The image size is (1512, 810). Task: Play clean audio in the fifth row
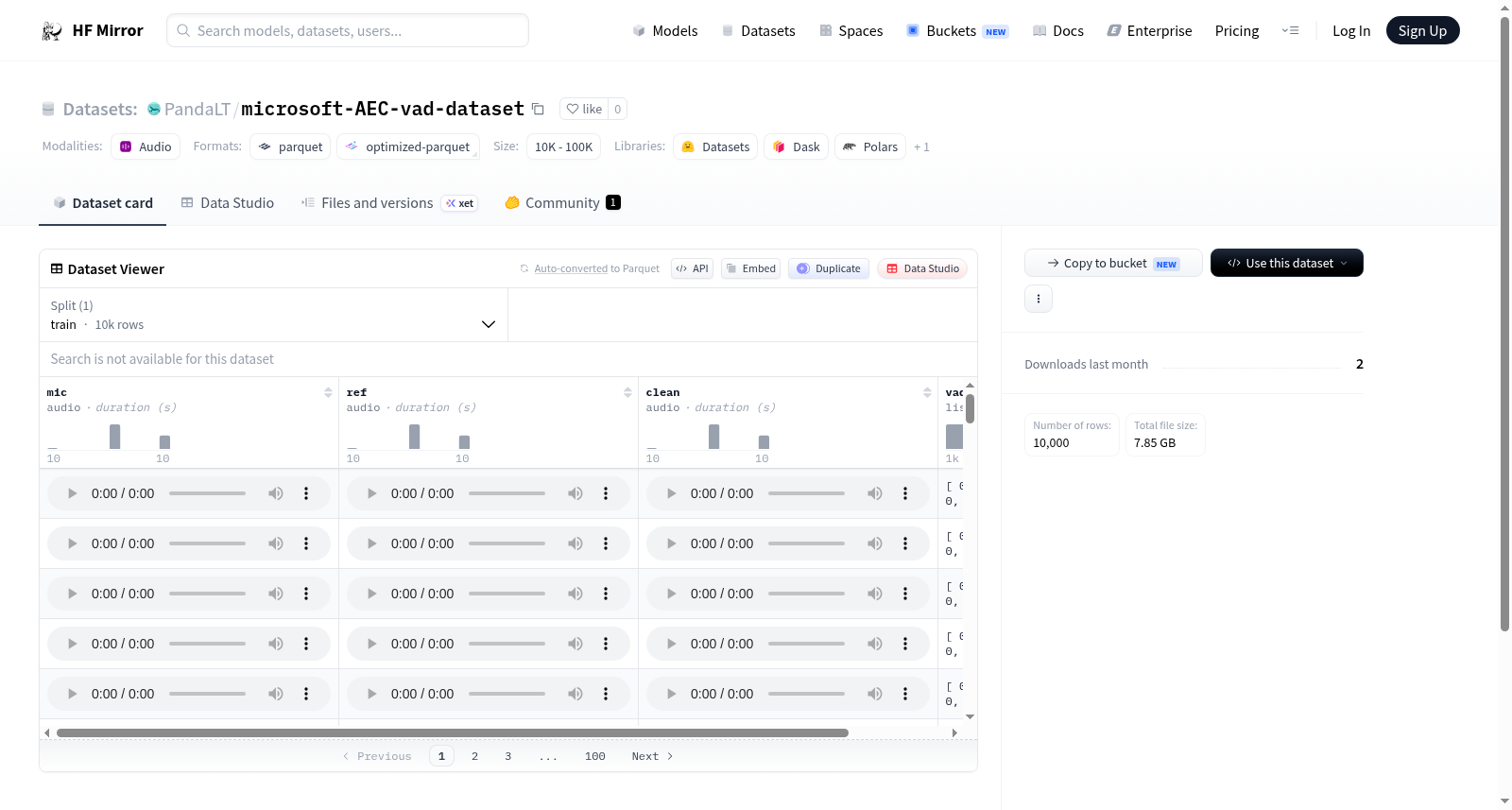[x=671, y=694]
